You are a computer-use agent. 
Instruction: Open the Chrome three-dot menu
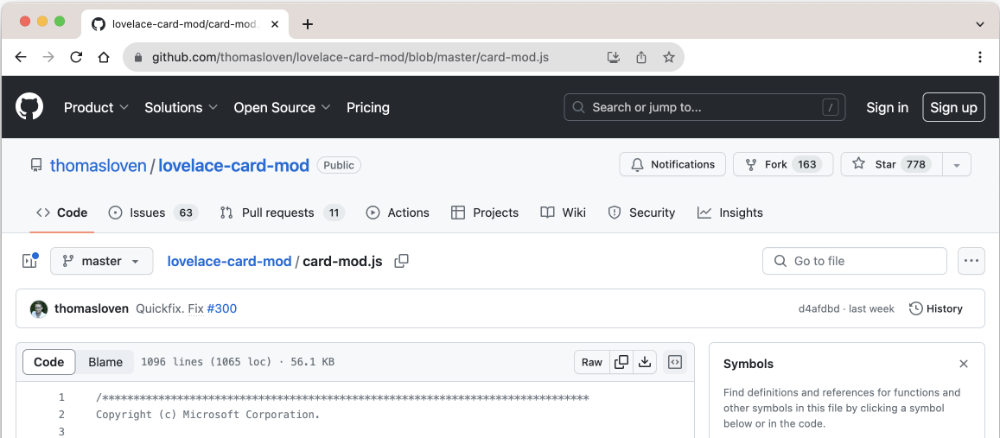coord(980,57)
